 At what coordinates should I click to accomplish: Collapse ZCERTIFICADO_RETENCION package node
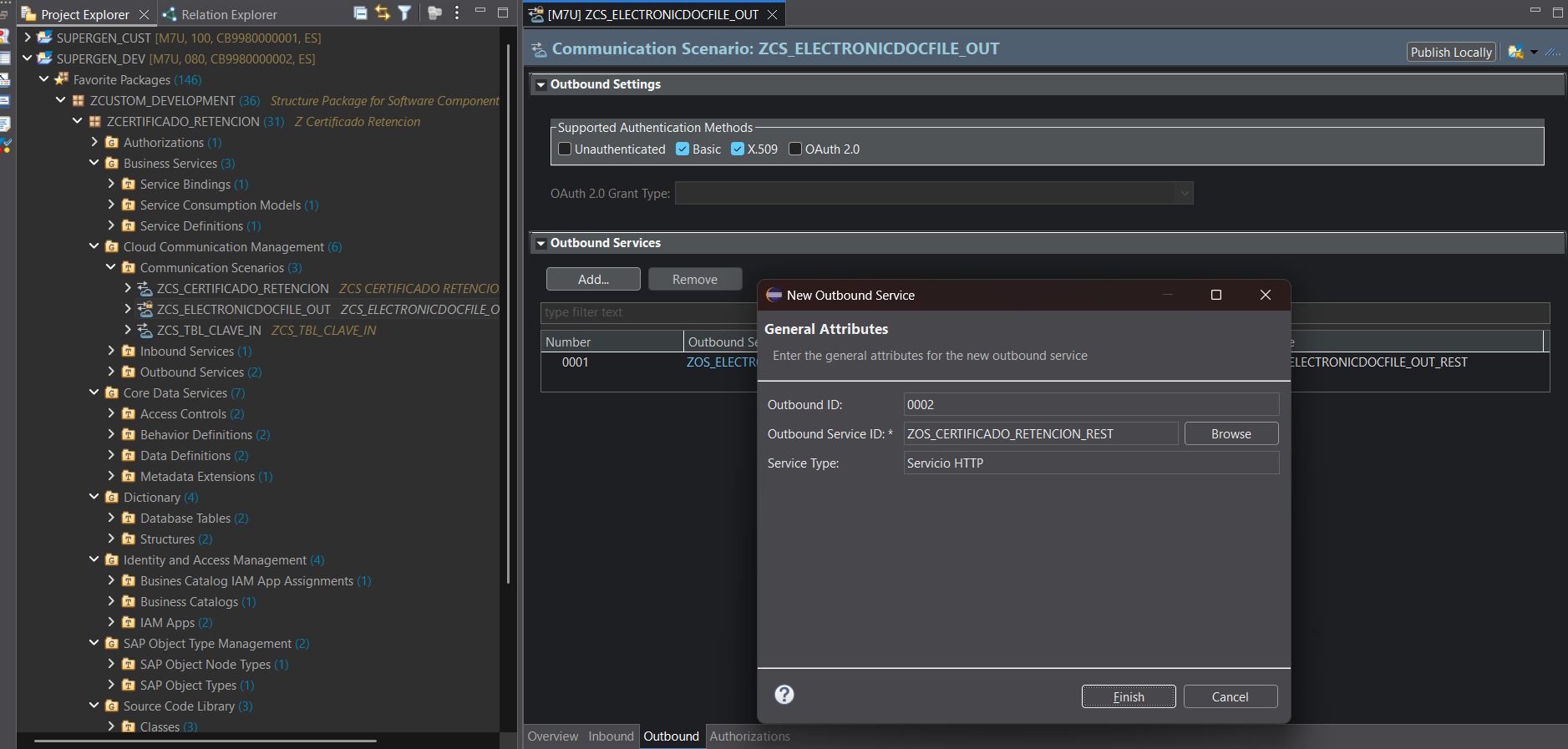click(78, 121)
